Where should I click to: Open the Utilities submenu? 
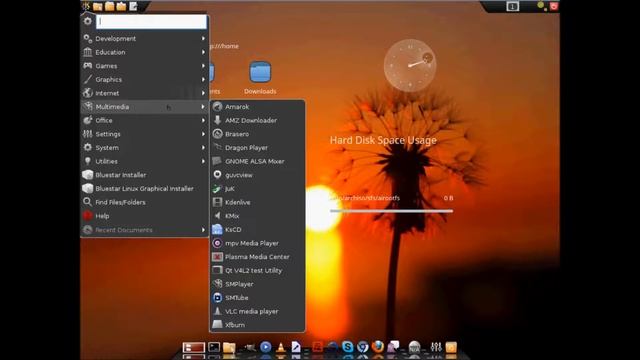(144, 161)
